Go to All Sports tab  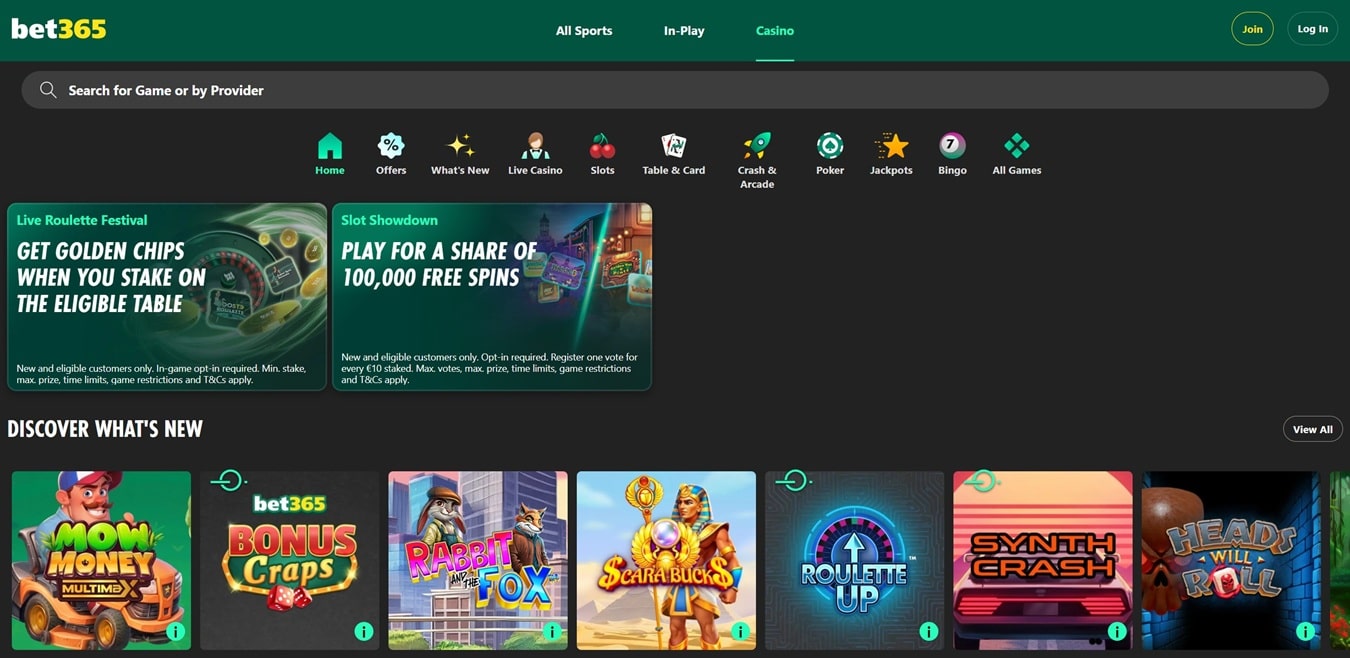(584, 30)
